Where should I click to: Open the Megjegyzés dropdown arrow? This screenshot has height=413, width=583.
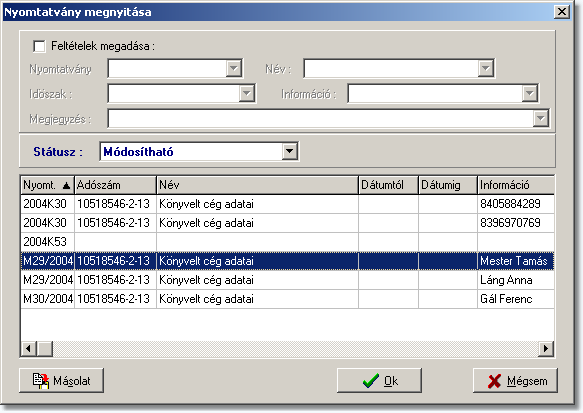(x=541, y=119)
